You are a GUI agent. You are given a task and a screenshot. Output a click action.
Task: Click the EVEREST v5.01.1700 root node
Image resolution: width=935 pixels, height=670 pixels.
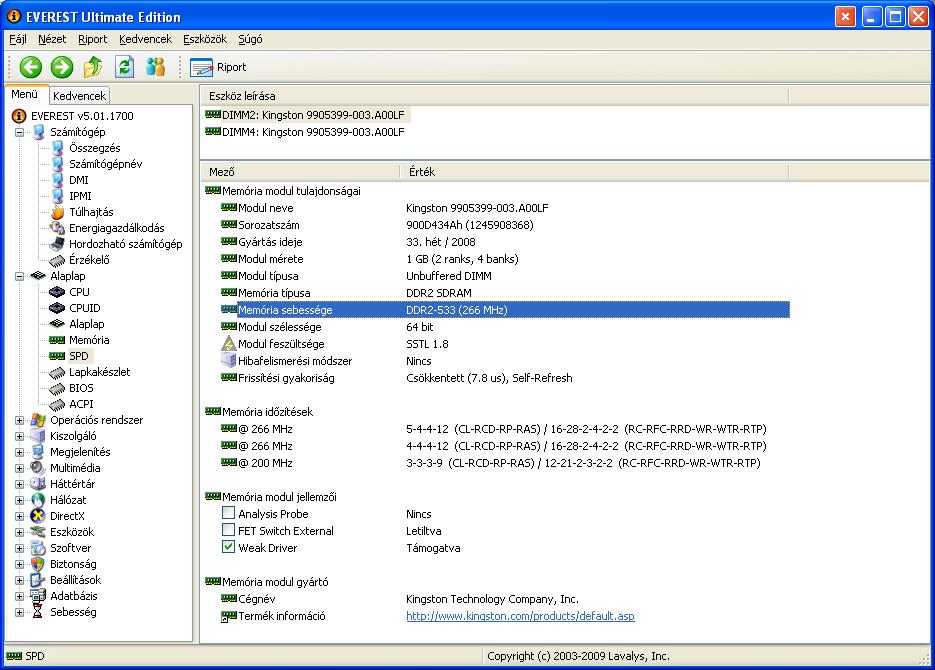coord(82,116)
